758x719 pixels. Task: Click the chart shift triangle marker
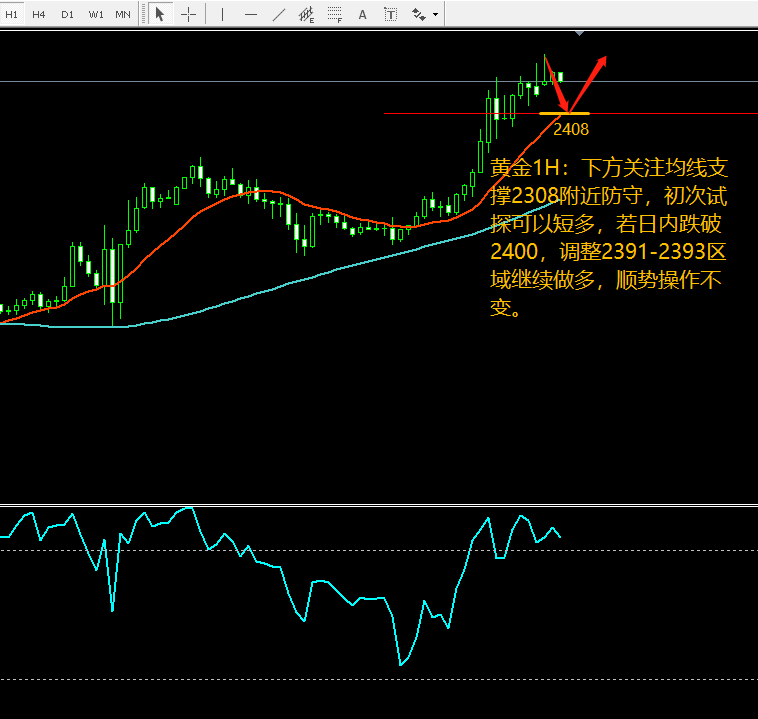580,33
